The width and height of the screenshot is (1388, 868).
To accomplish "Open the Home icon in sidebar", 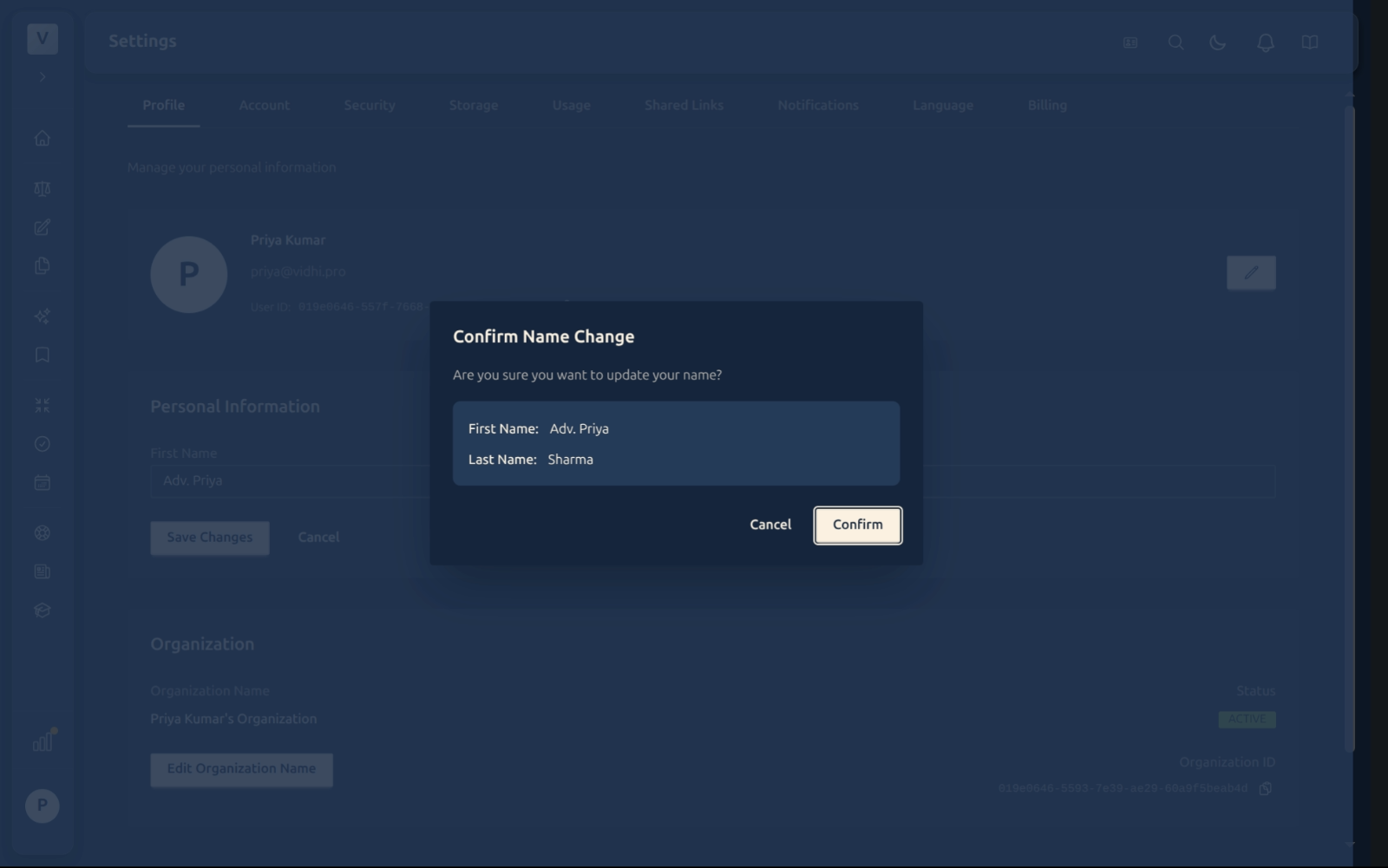I will click(x=43, y=138).
